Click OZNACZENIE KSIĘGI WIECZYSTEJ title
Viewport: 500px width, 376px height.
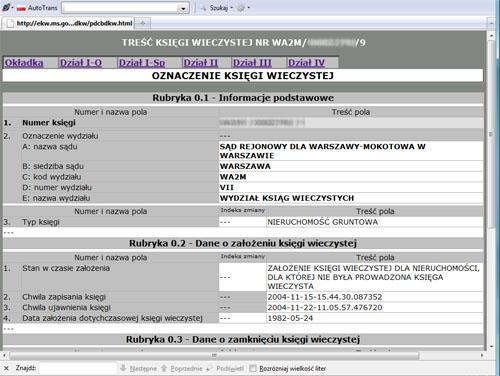243,76
